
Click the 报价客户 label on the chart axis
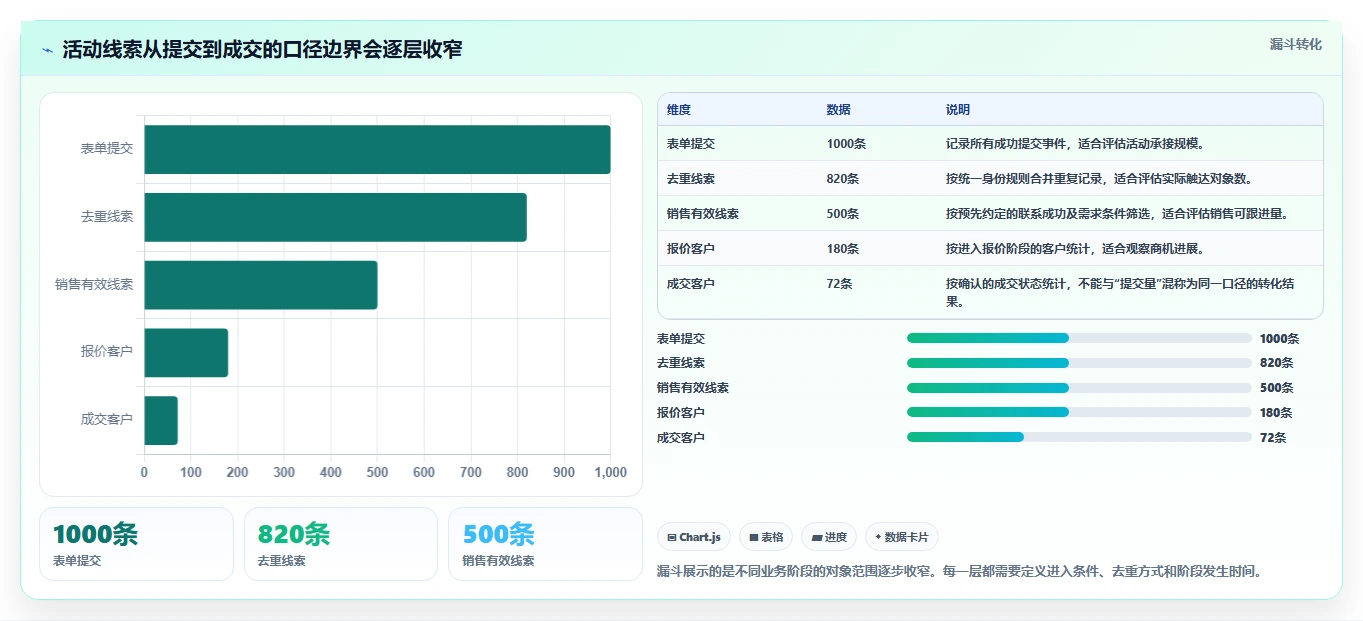[x=107, y=352]
